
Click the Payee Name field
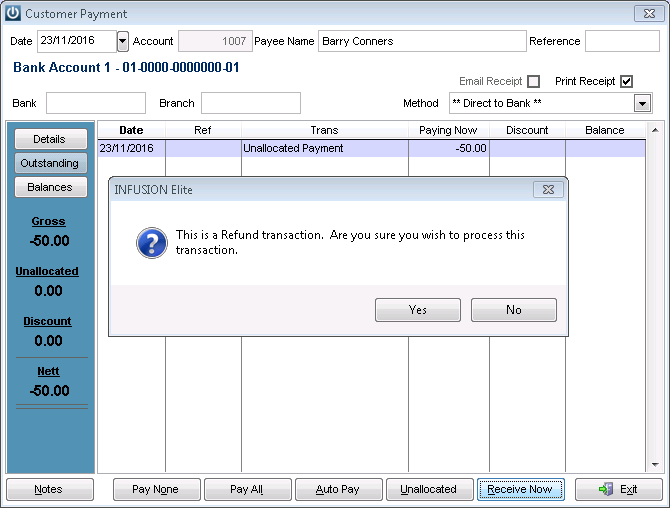(422, 41)
